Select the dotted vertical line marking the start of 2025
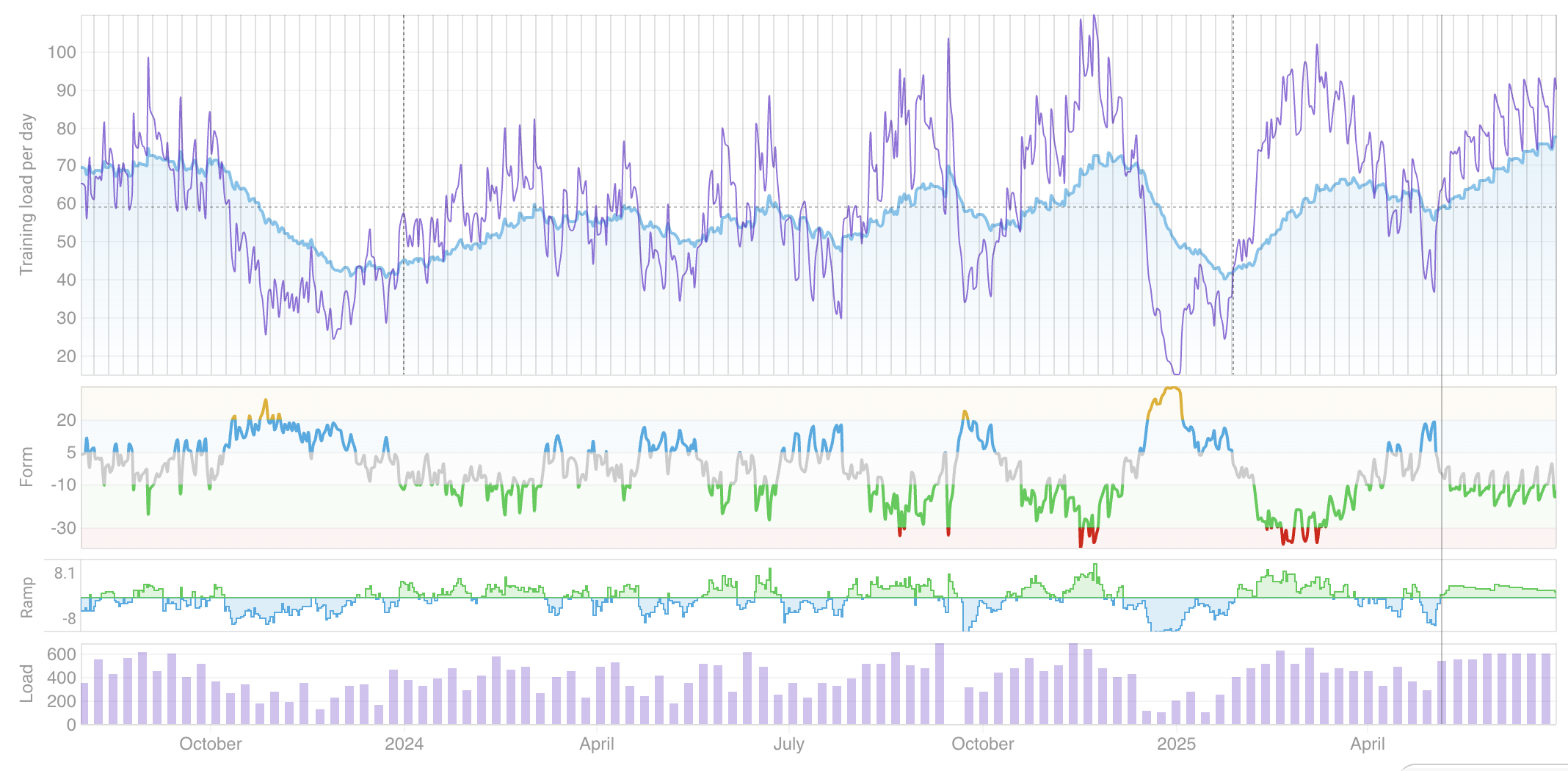 (x=1233, y=195)
